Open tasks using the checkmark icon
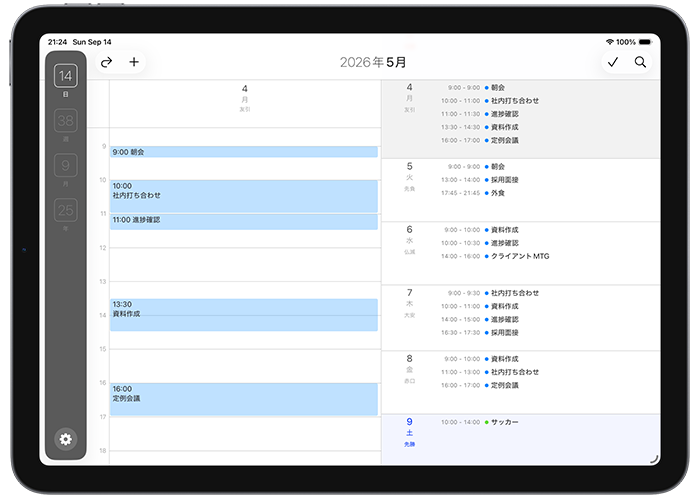 click(613, 62)
